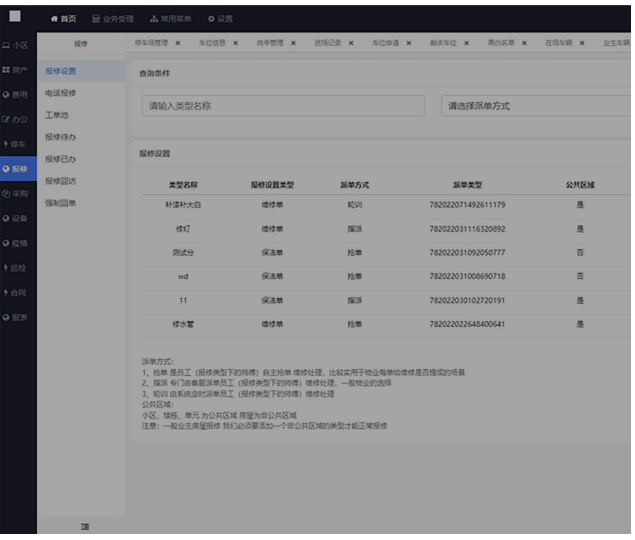Screen dimensions: 635x540
Task: Close the 停车场管理 tab
Action: point(178,43)
